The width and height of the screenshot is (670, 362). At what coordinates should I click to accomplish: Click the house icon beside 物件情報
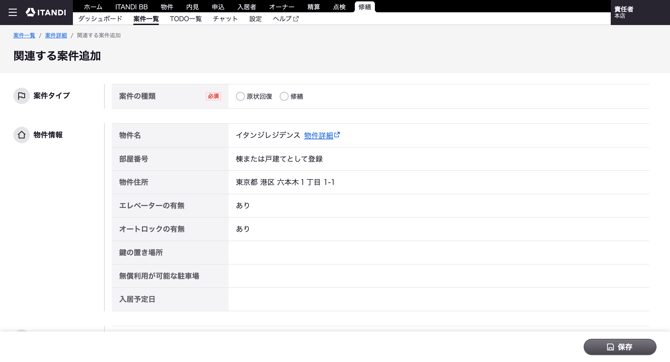[21, 135]
